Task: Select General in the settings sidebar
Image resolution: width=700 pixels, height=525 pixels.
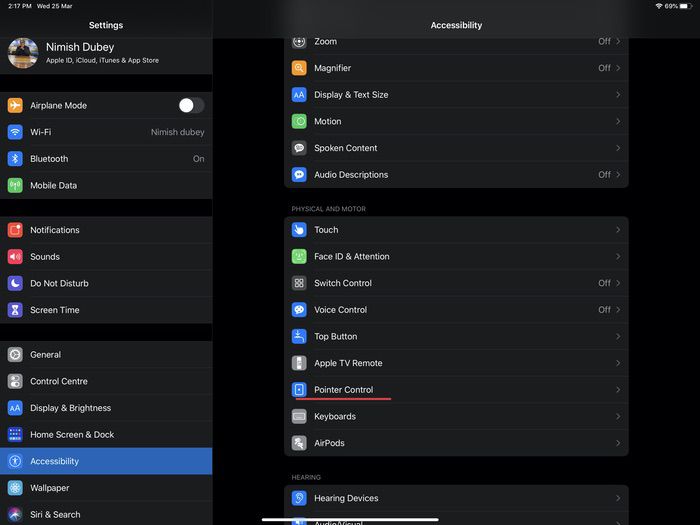Action: [106, 354]
